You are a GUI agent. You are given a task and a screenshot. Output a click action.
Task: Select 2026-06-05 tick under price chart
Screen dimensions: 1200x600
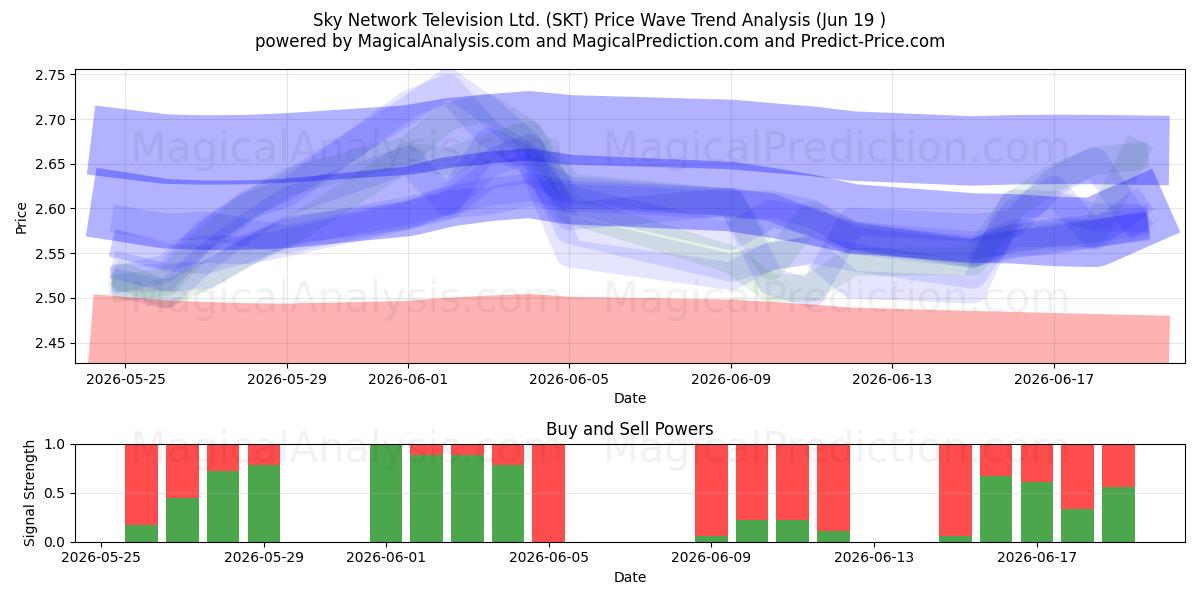pos(569,379)
